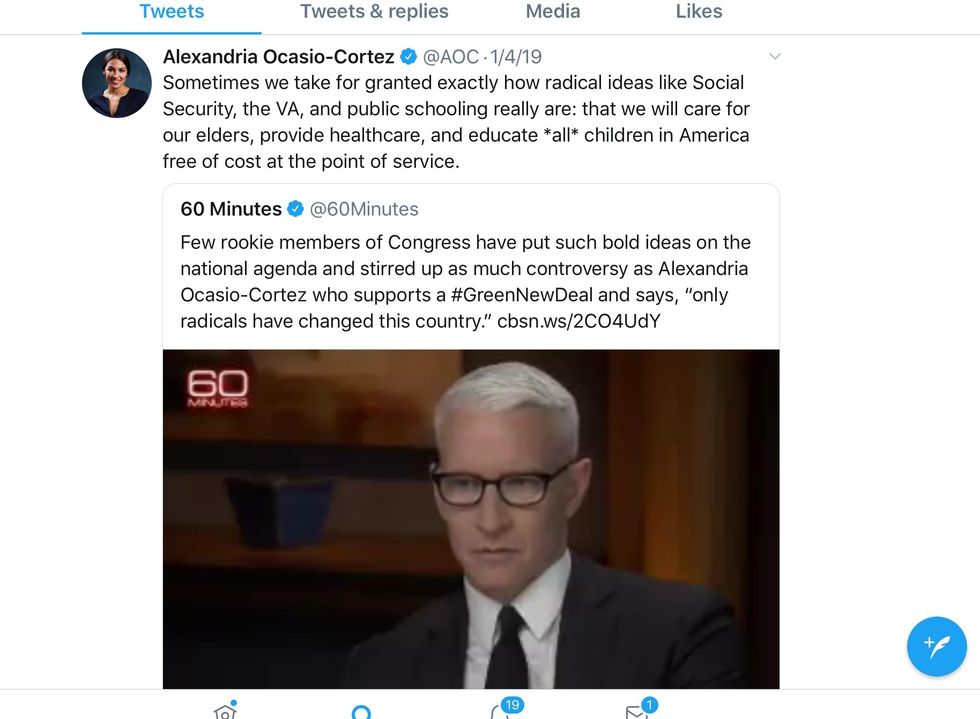
Task: Click 60 Minutes verified badge icon
Action: click(x=296, y=209)
